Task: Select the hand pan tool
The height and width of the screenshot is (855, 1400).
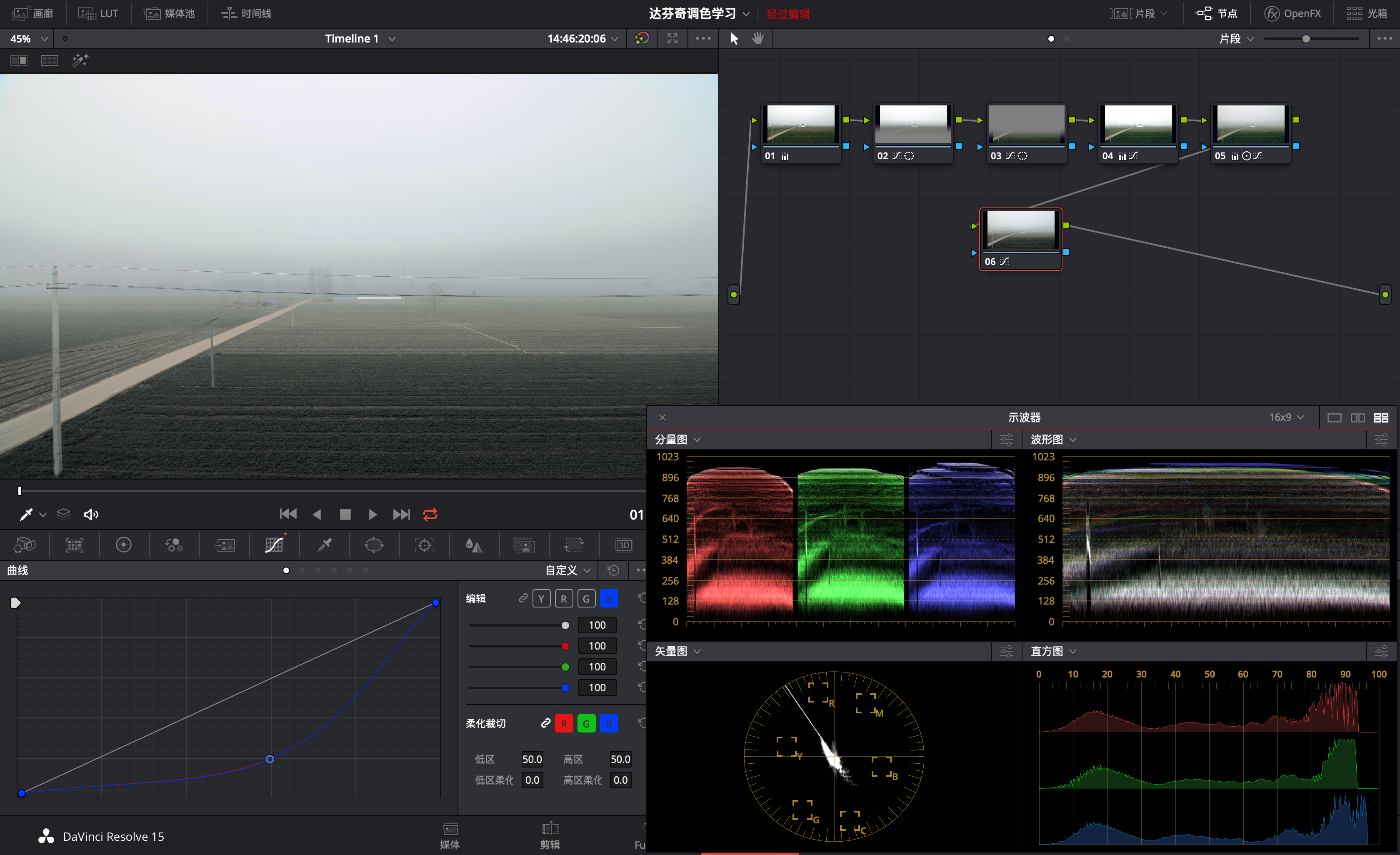Action: pos(757,38)
